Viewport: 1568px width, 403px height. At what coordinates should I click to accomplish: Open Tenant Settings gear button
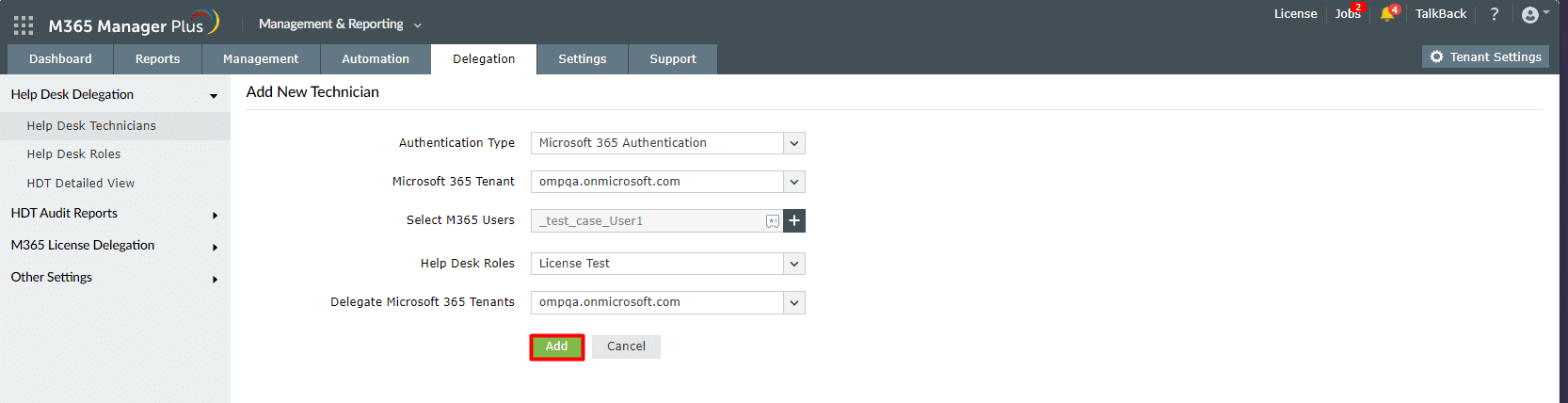pos(1485,57)
